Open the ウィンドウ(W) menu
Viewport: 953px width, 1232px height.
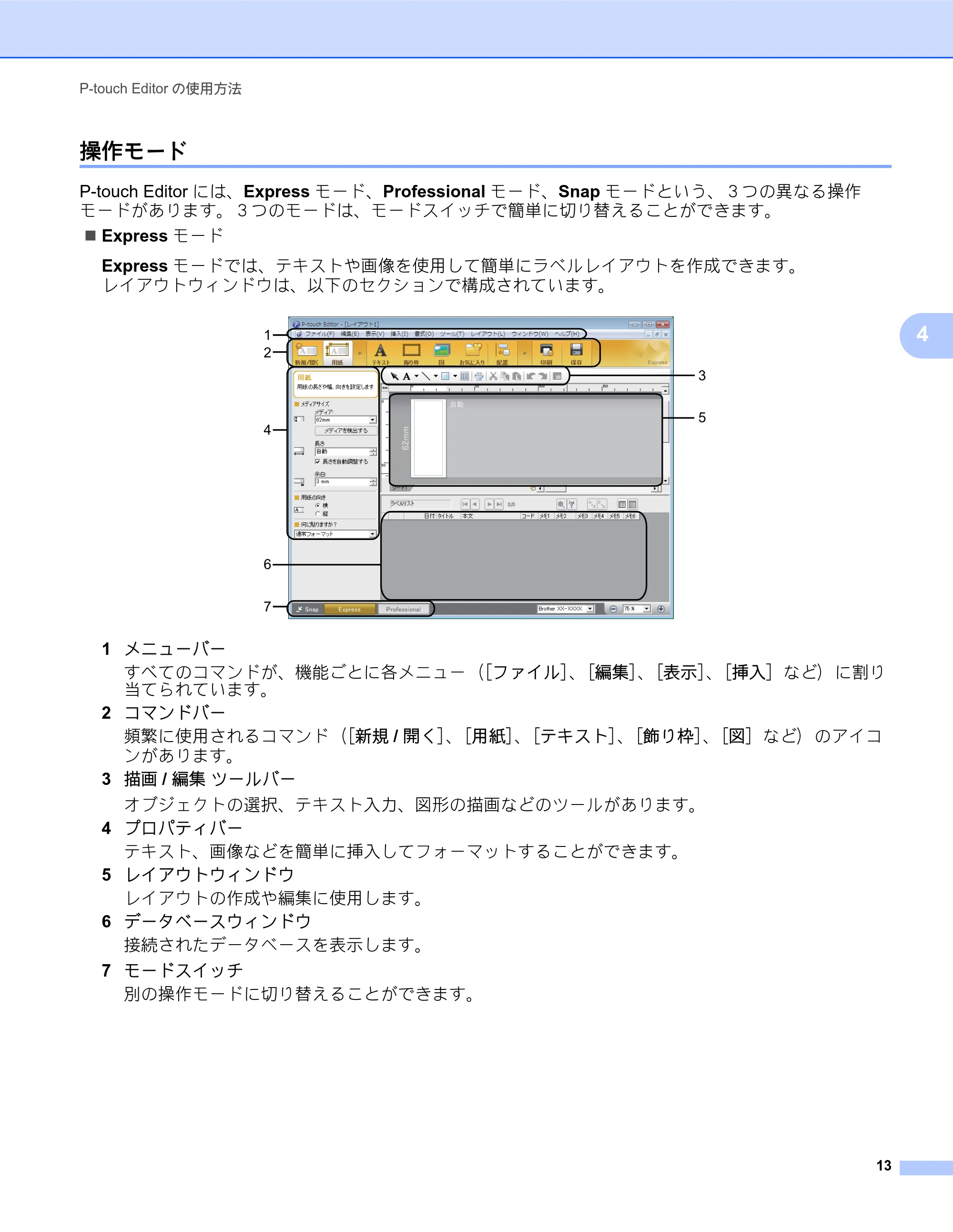point(529,334)
